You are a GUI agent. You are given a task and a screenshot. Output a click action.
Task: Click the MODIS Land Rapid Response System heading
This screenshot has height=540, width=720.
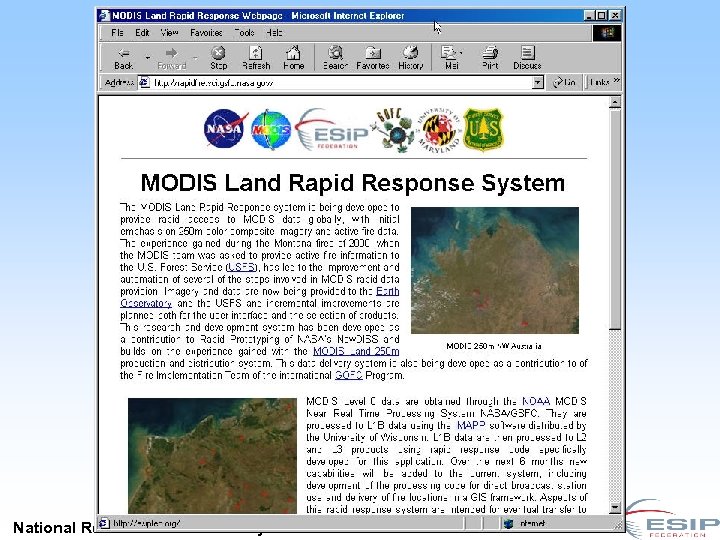[353, 183]
